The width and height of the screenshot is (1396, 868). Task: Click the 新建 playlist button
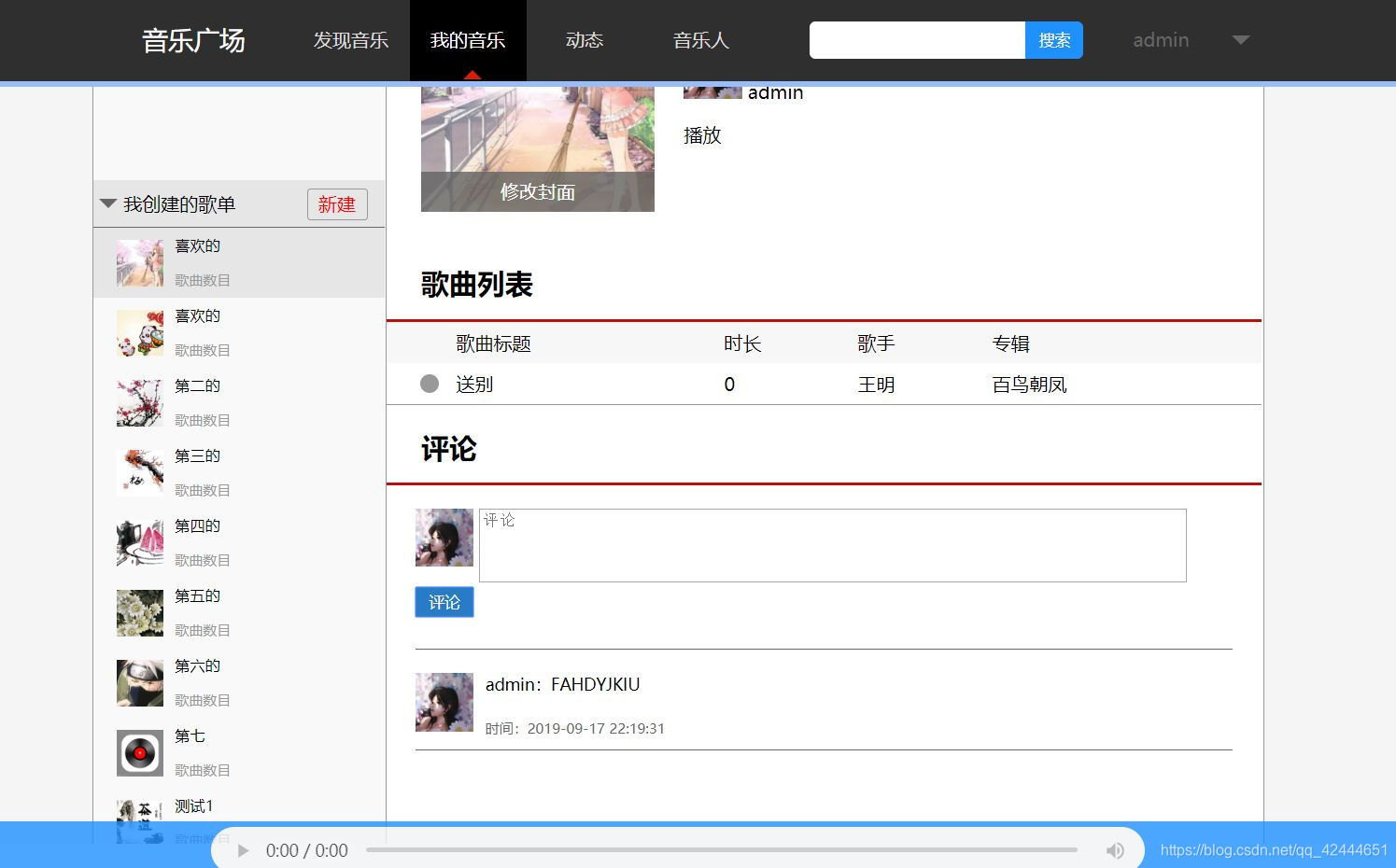click(x=337, y=204)
